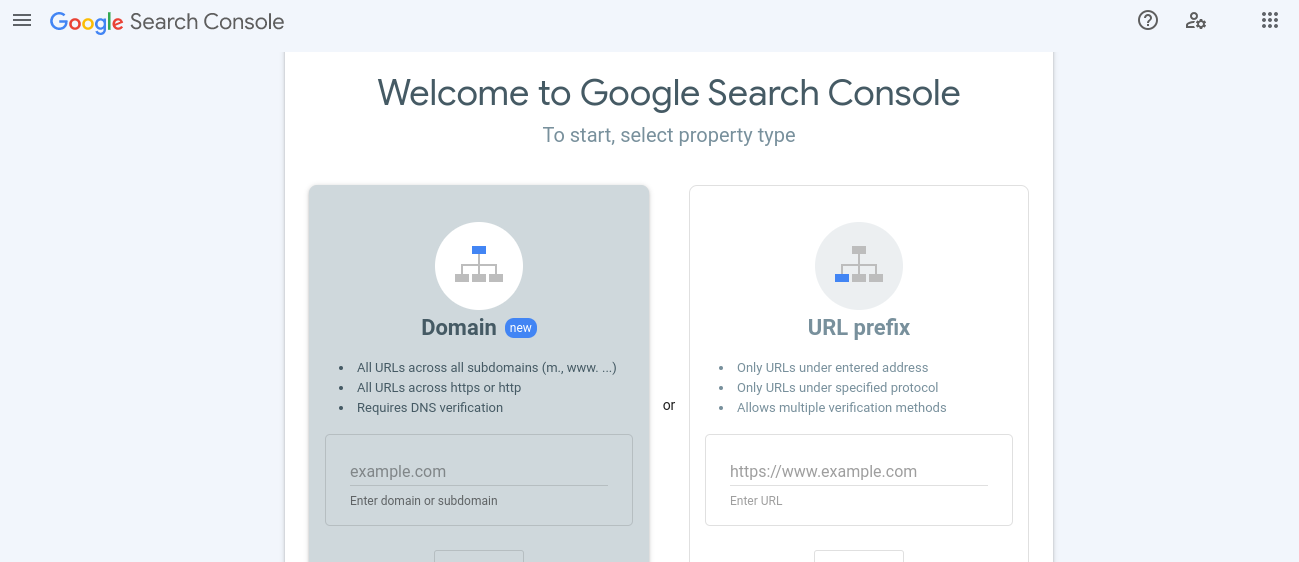Image resolution: width=1299 pixels, height=562 pixels.
Task: Click the "Allows multiple verification methods" bullet text
Action: click(x=841, y=408)
